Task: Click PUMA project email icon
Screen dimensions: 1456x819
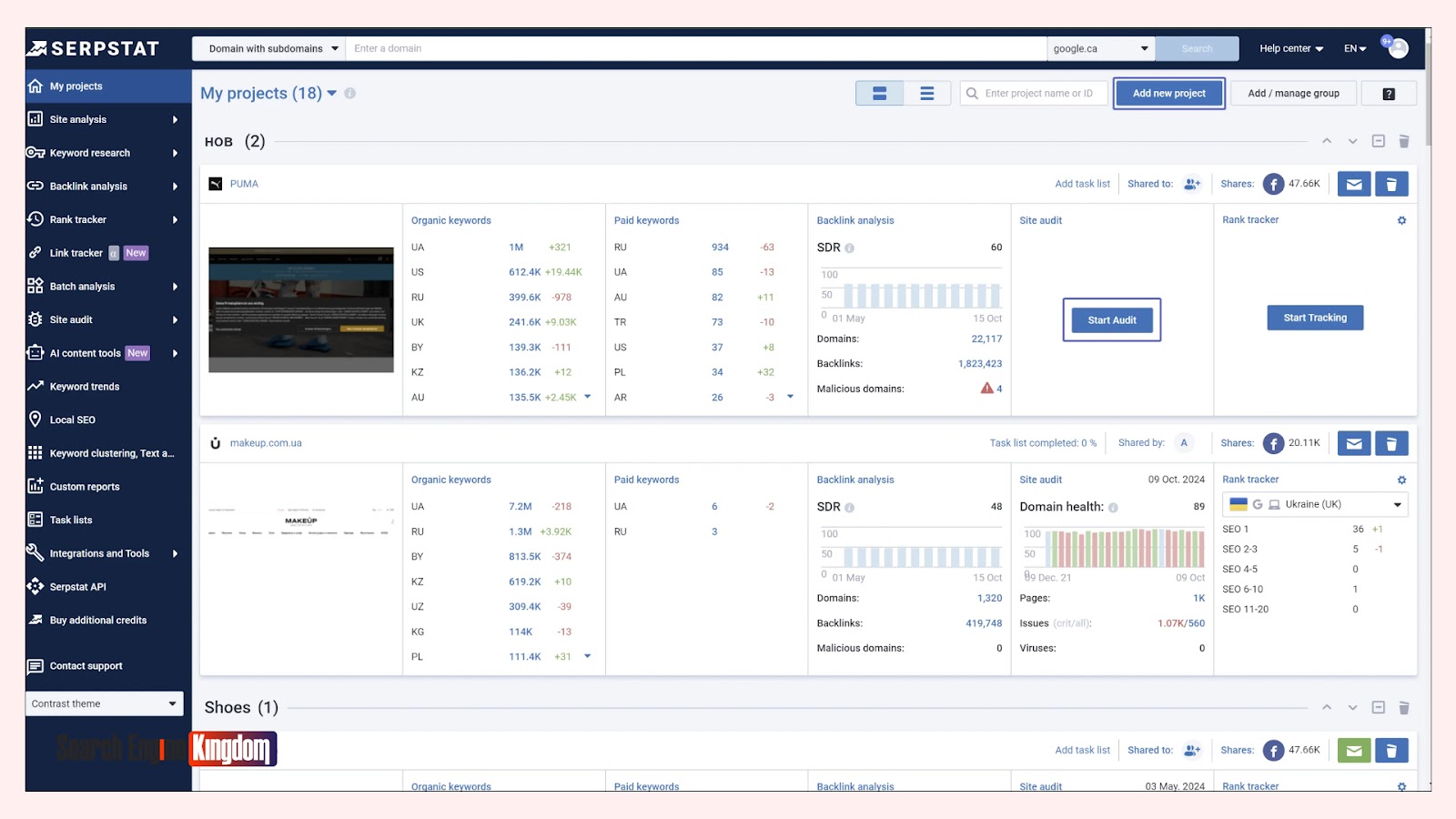Action: [1354, 184]
